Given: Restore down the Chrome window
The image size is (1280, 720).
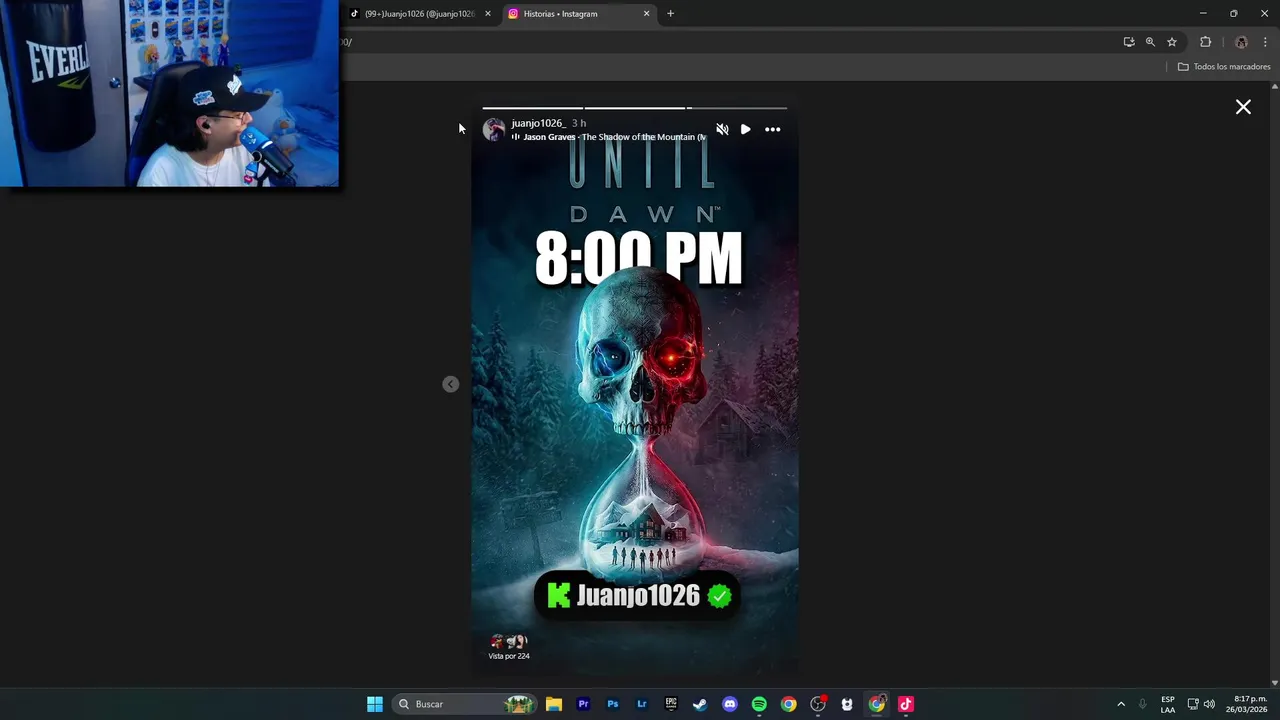Looking at the screenshot, I should pos(1234,13).
